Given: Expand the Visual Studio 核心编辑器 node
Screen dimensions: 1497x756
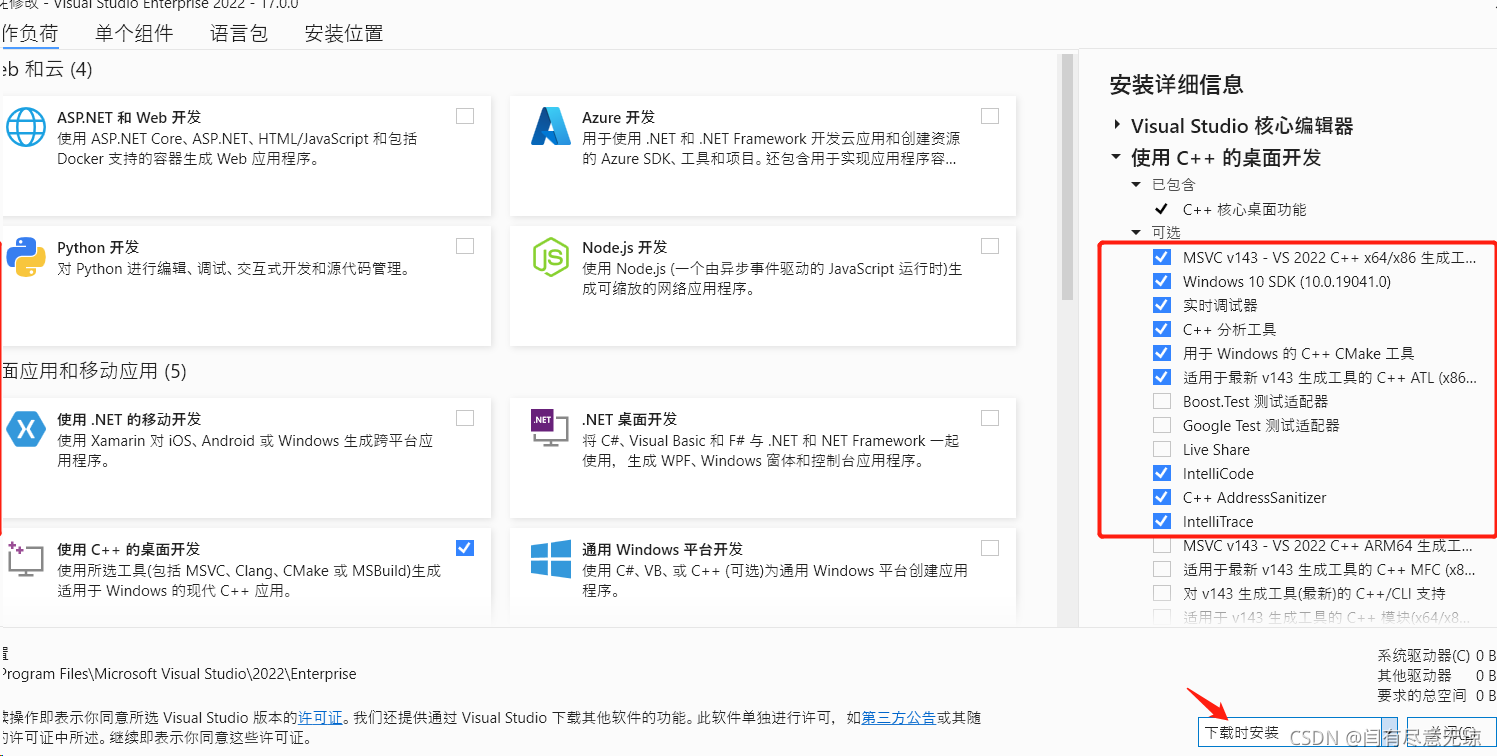Looking at the screenshot, I should [1116, 126].
